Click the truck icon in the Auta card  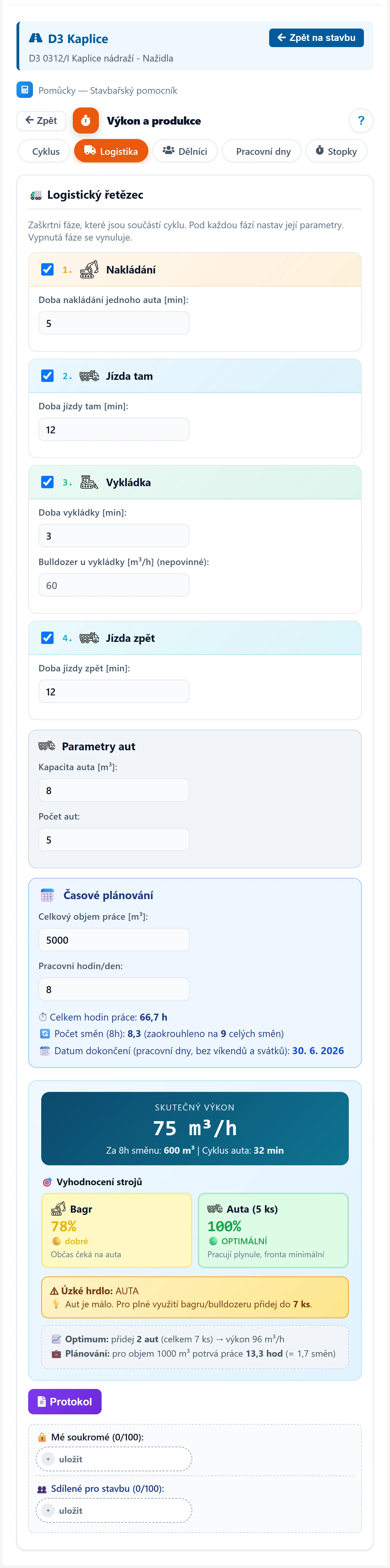[x=215, y=1209]
